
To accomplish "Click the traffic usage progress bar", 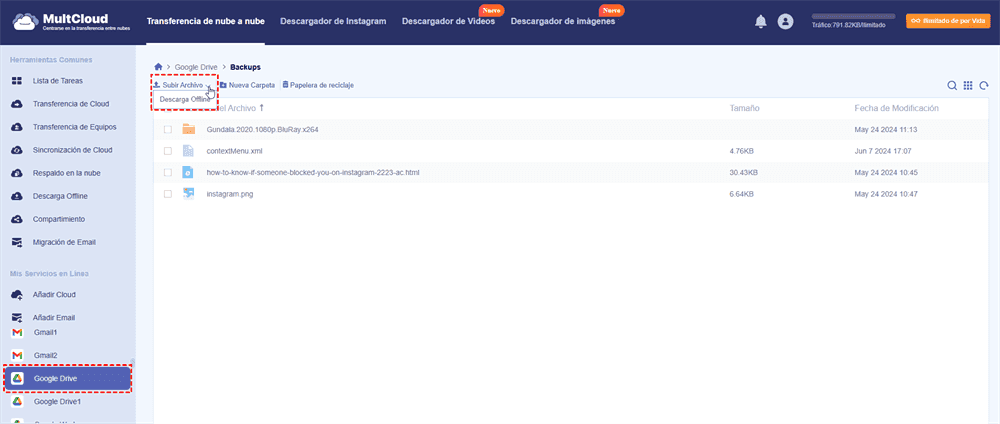I will point(853,17).
